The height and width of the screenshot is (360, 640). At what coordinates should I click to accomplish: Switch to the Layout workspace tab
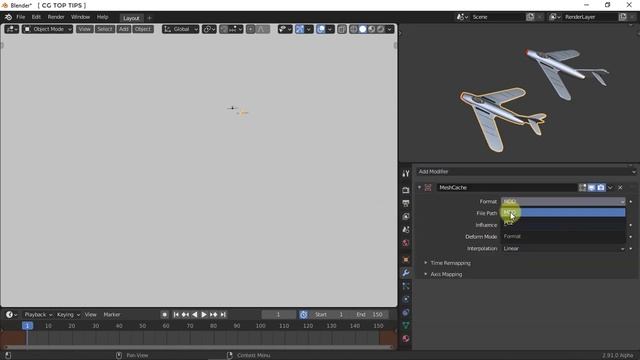coord(131,18)
